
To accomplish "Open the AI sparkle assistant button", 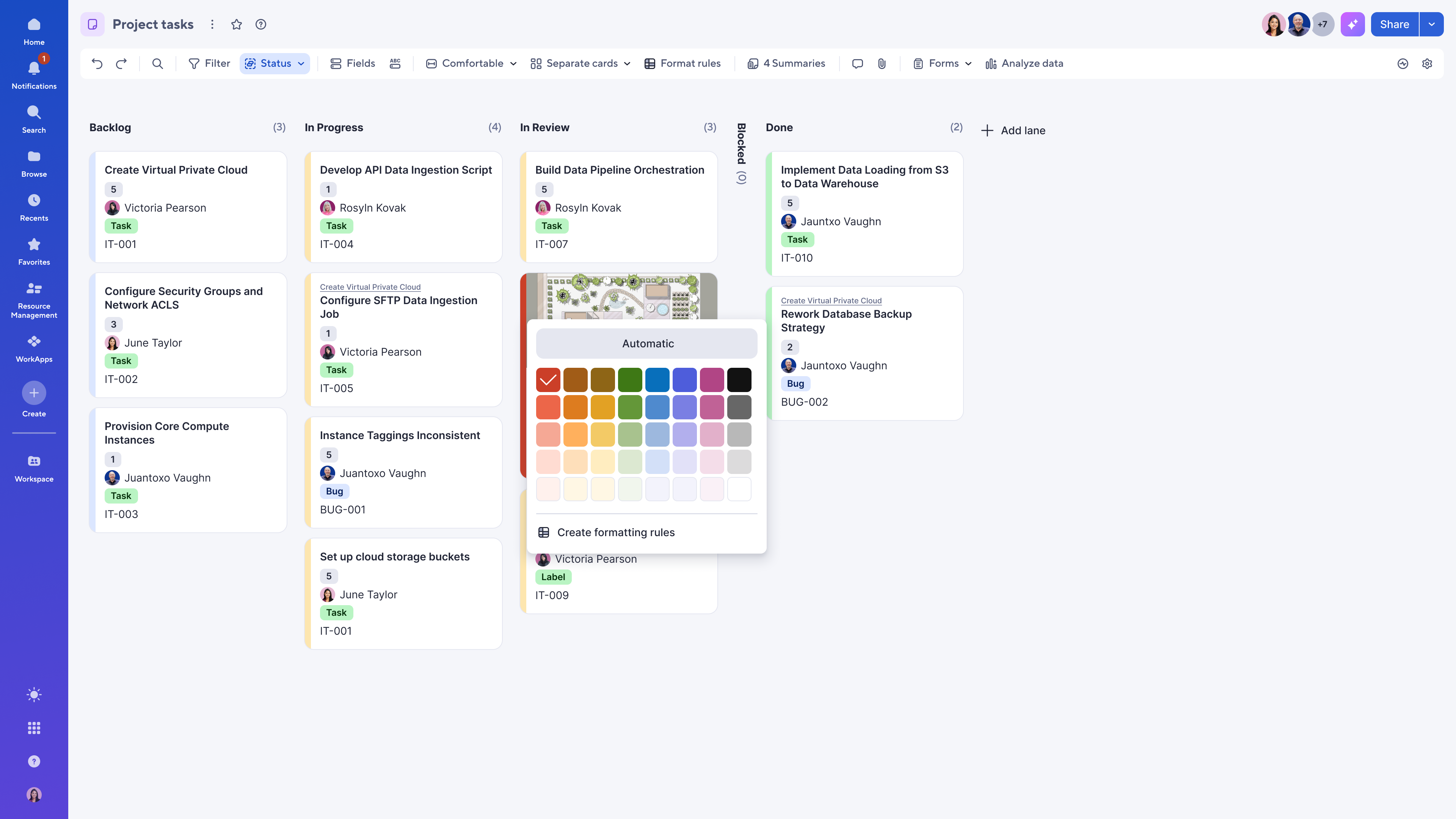I will tap(1352, 24).
